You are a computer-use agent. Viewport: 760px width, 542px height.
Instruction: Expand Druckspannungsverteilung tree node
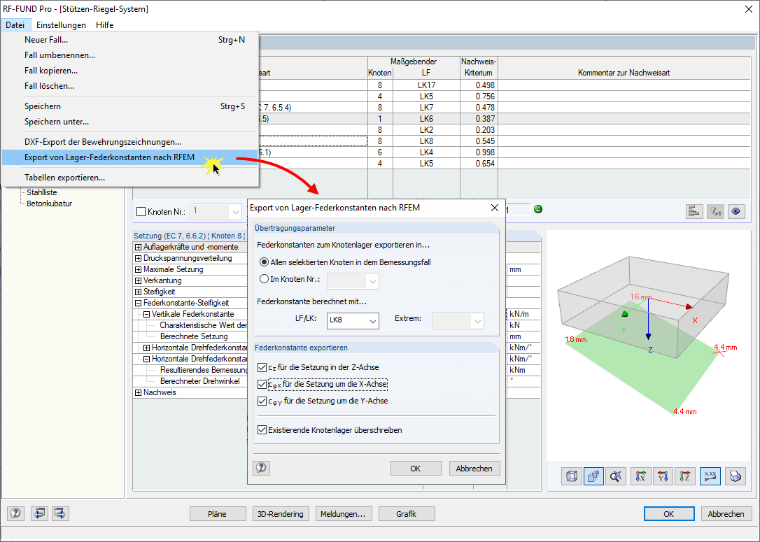(x=138, y=258)
